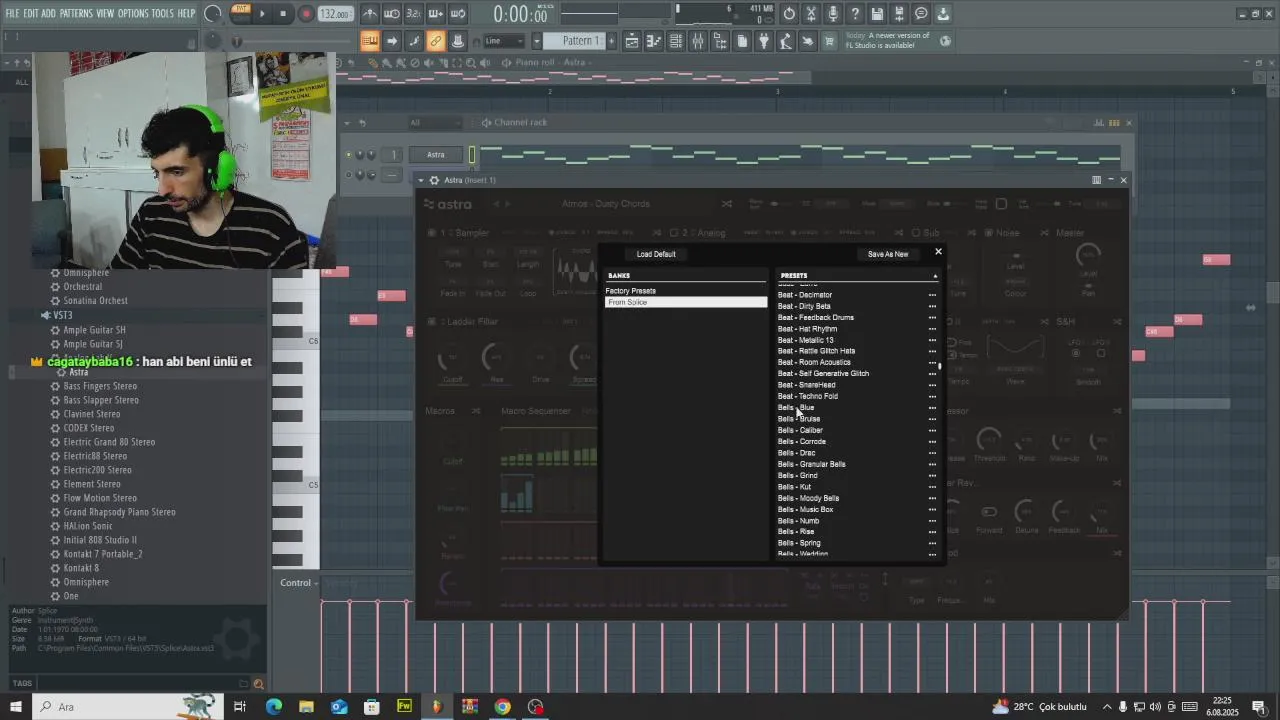Open Chrome from the taskbar

(502, 707)
